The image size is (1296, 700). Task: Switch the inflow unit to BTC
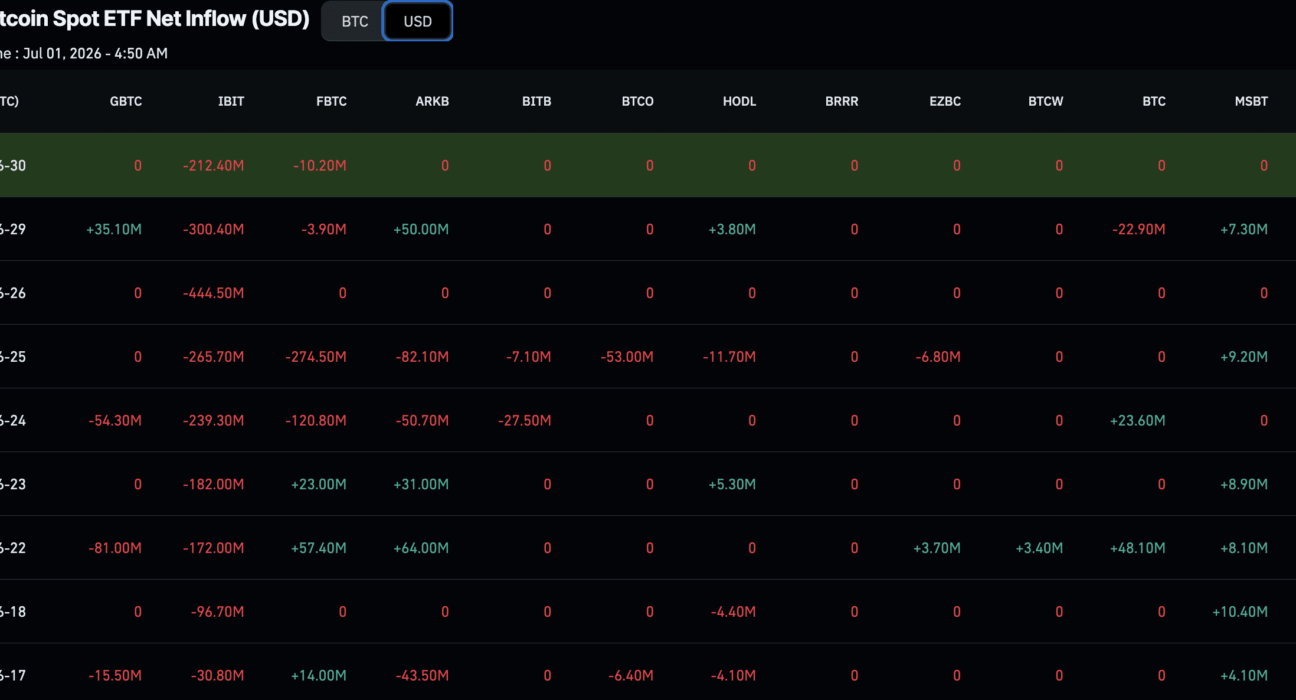pyautogui.click(x=354, y=21)
